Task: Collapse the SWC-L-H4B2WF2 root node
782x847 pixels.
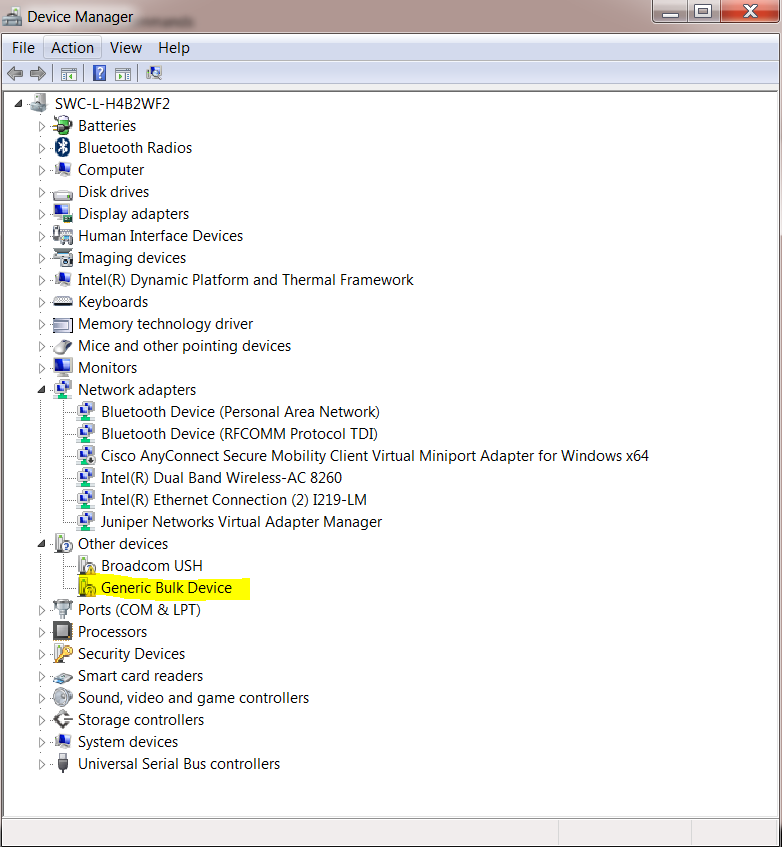Action: pos(18,103)
